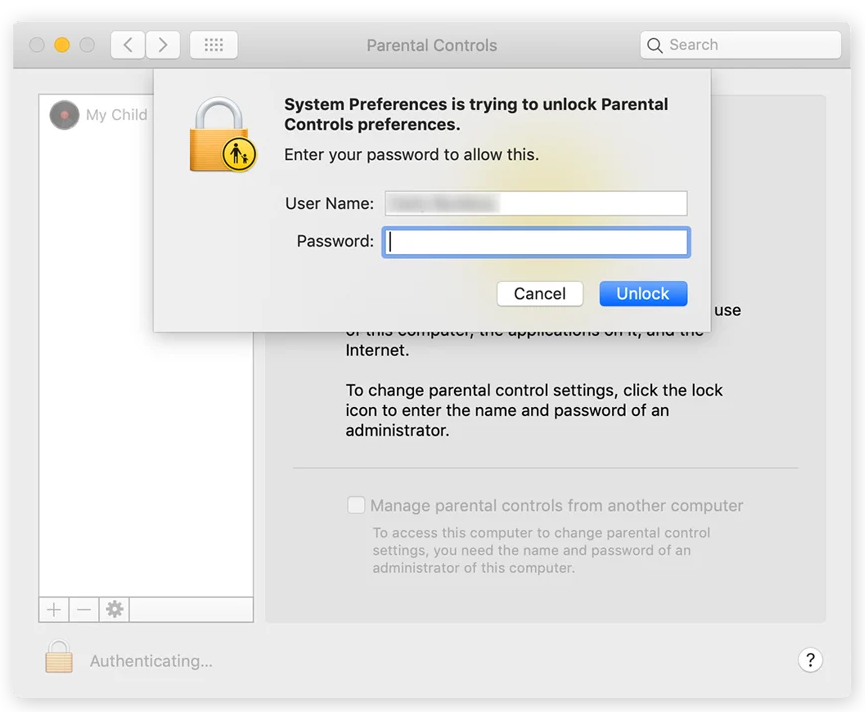The width and height of the screenshot is (865, 712).
Task: Minimize the window with the yellow button
Action: click(x=62, y=45)
